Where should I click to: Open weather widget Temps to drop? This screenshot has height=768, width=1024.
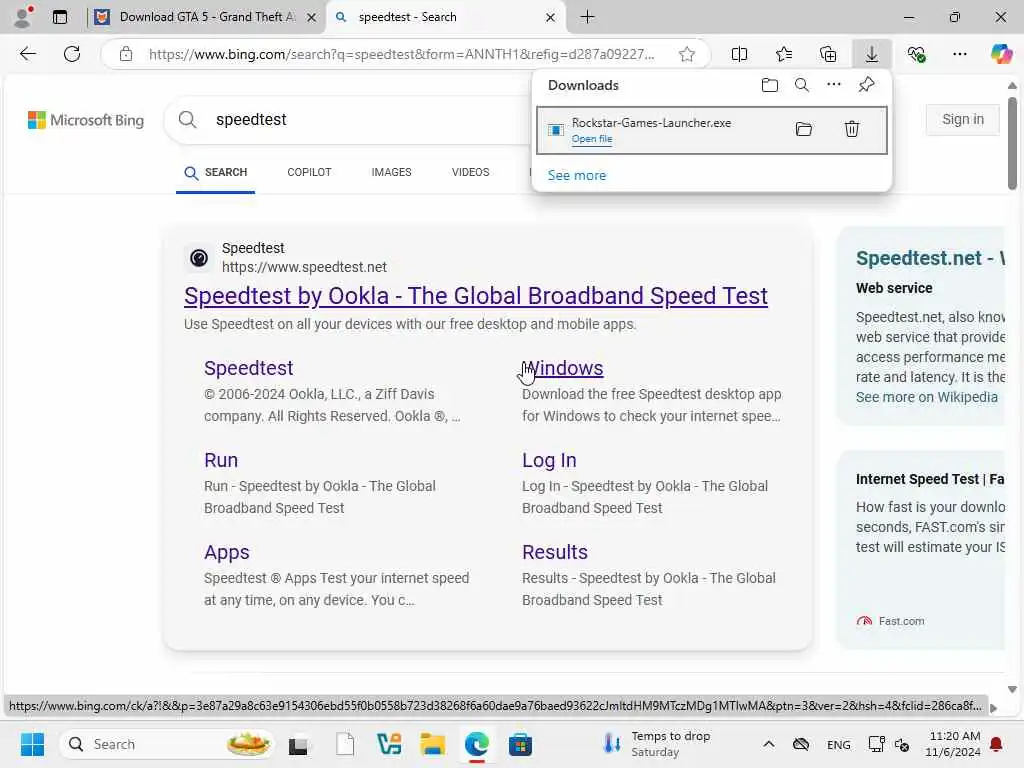pyautogui.click(x=656, y=744)
